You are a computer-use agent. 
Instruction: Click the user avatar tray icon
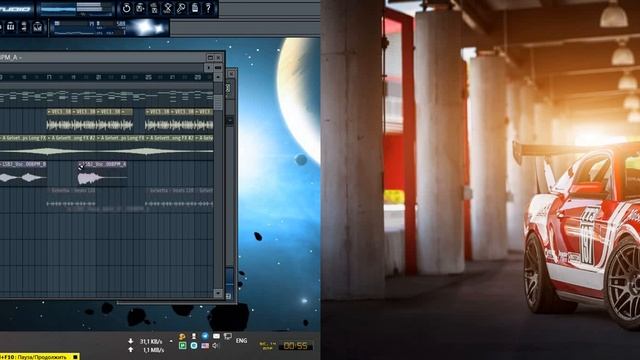[194, 336]
